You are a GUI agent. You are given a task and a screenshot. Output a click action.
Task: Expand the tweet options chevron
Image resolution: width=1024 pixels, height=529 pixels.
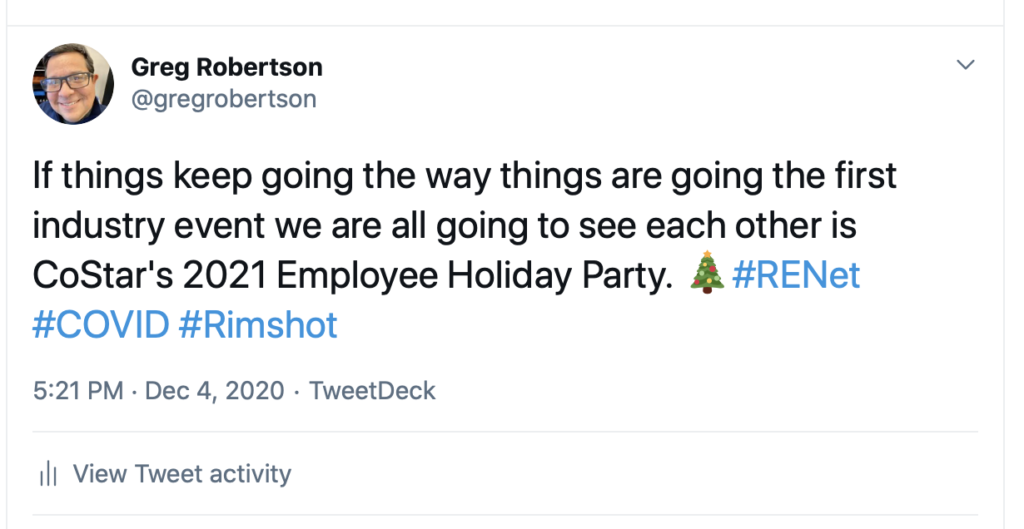pos(965,66)
